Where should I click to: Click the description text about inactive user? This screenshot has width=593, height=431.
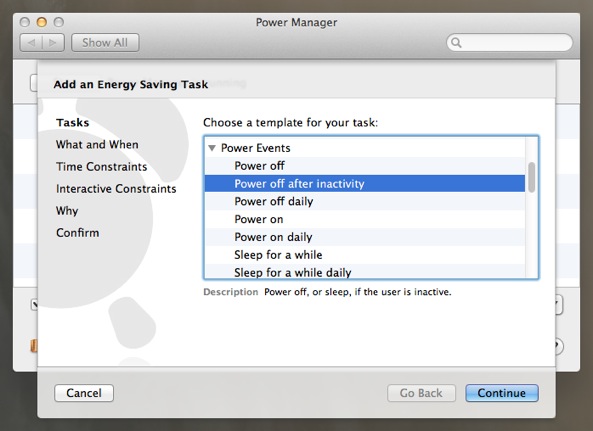[x=358, y=292]
